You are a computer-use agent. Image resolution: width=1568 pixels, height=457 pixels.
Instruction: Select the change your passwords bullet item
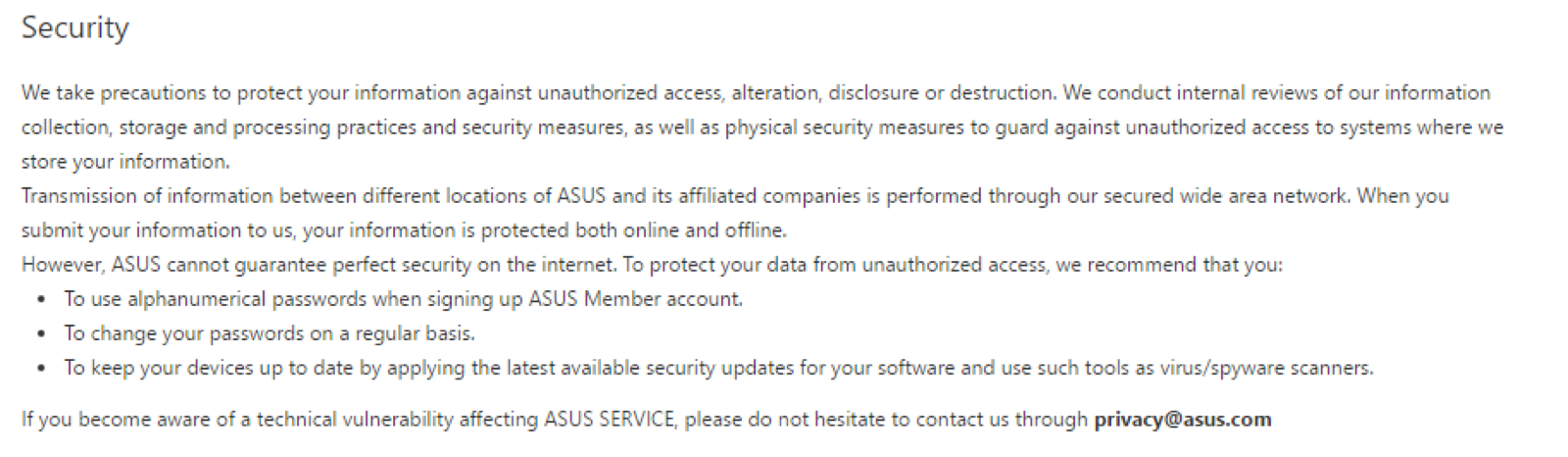[x=269, y=333]
